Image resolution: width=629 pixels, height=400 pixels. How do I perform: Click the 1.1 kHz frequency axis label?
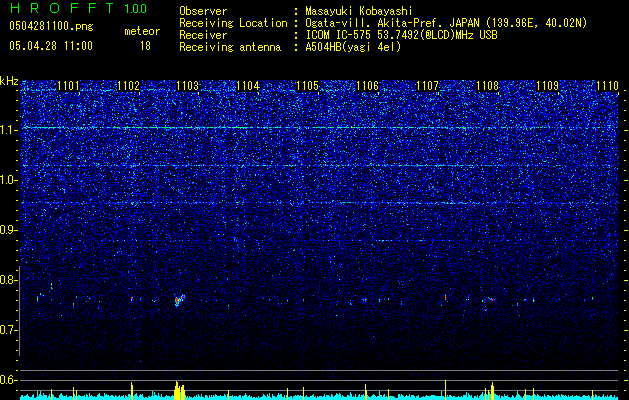coord(9,130)
